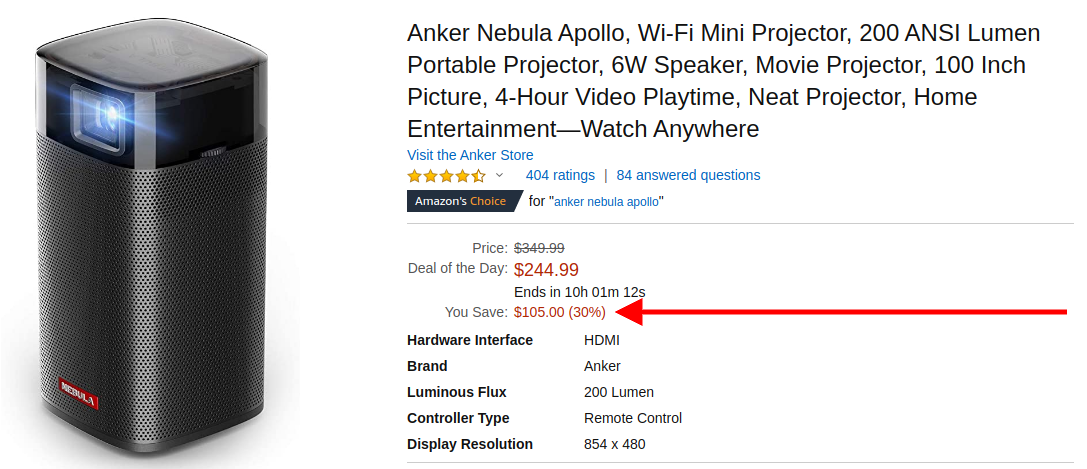
Task: Click the star rating icons
Action: (446, 176)
